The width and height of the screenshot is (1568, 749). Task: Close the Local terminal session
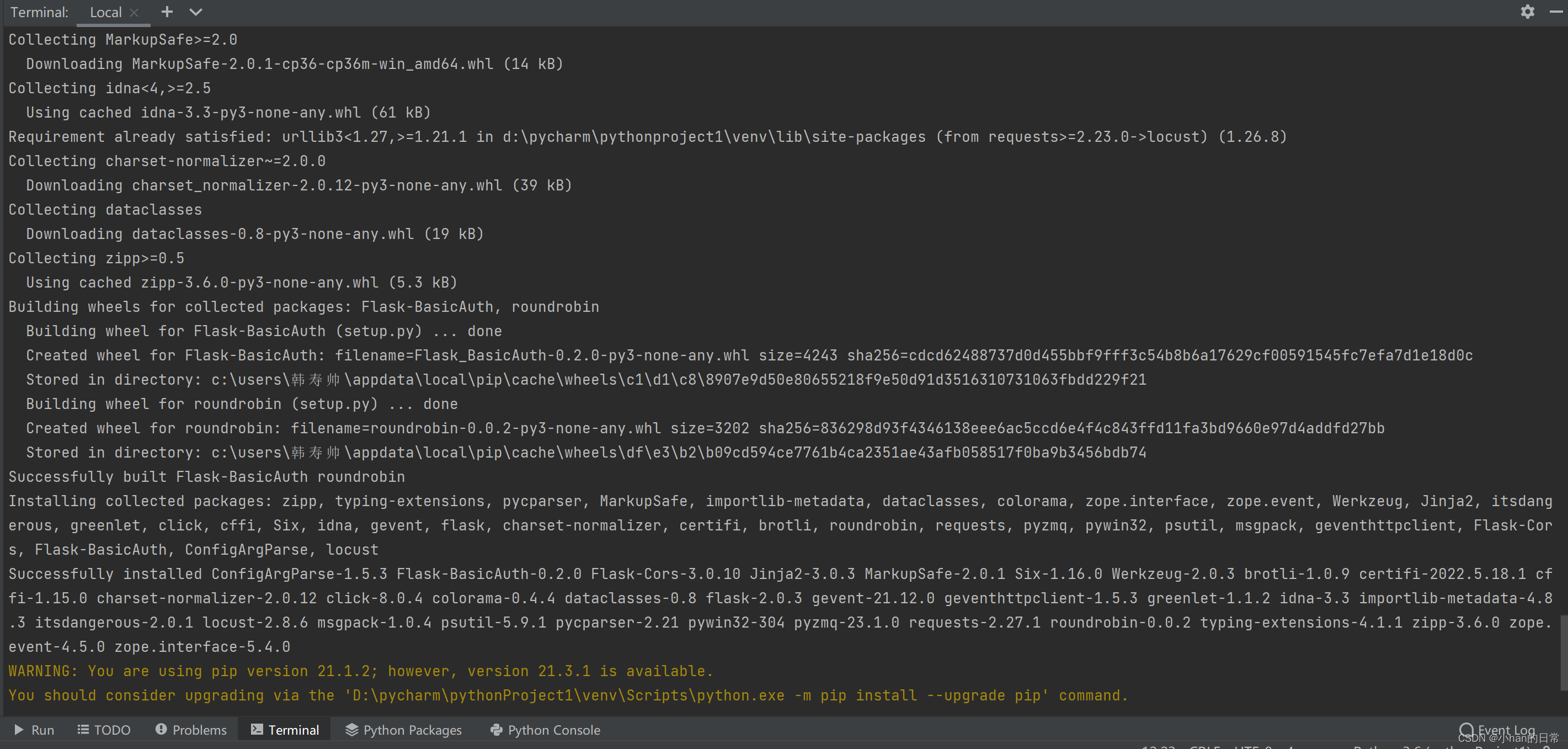pyautogui.click(x=135, y=12)
